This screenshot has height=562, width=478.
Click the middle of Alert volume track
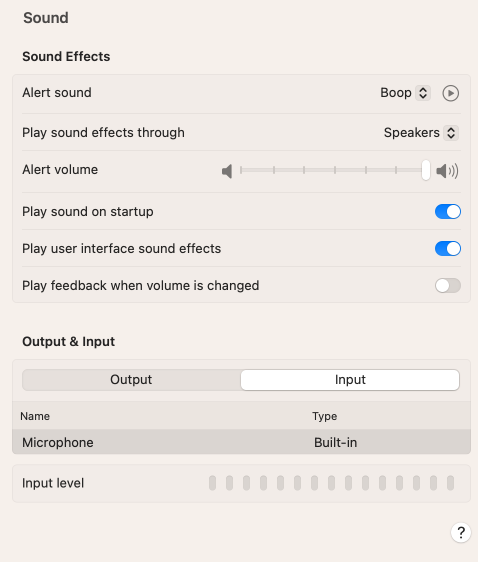click(333, 170)
